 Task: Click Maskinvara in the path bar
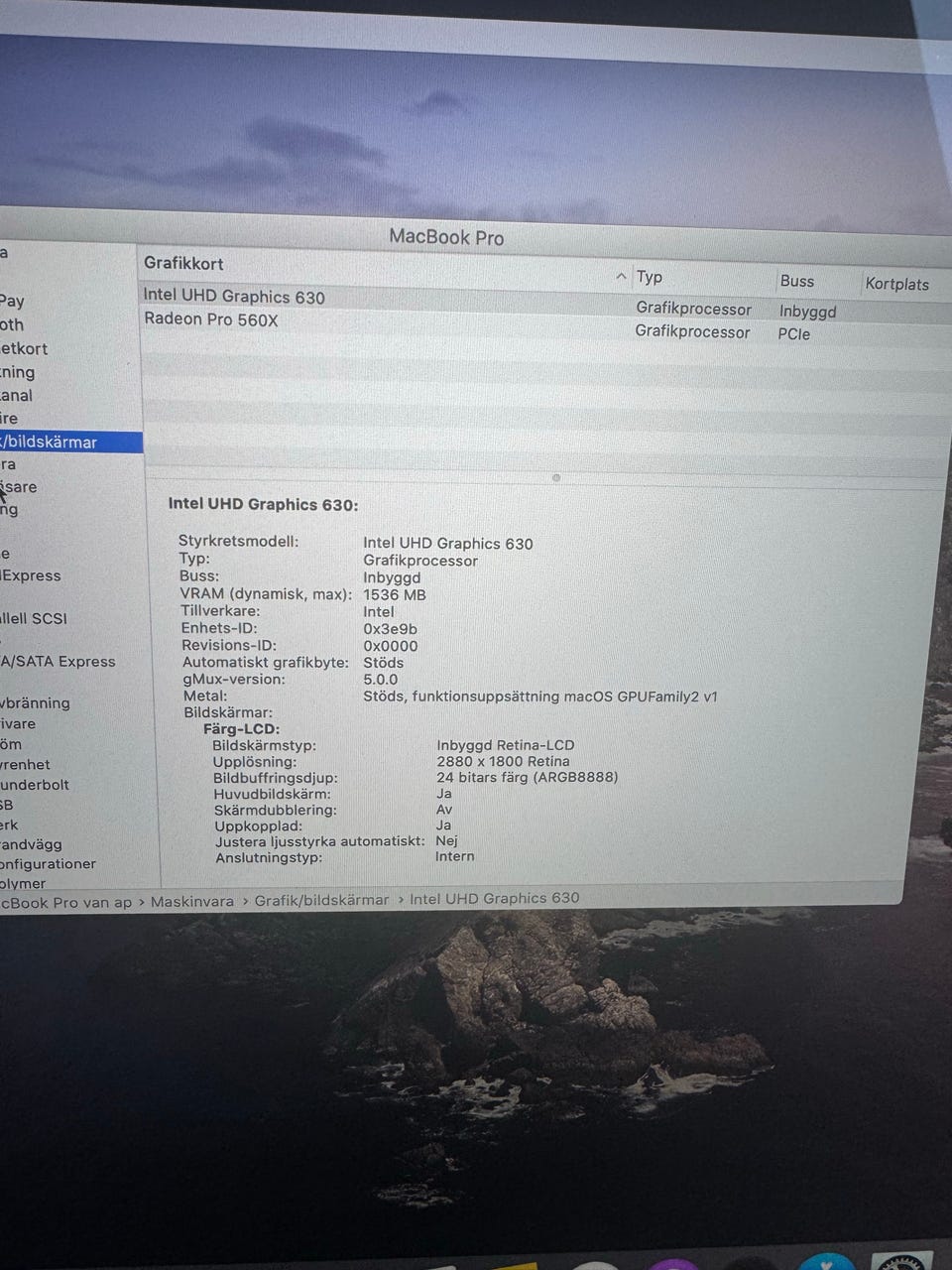coord(192,901)
